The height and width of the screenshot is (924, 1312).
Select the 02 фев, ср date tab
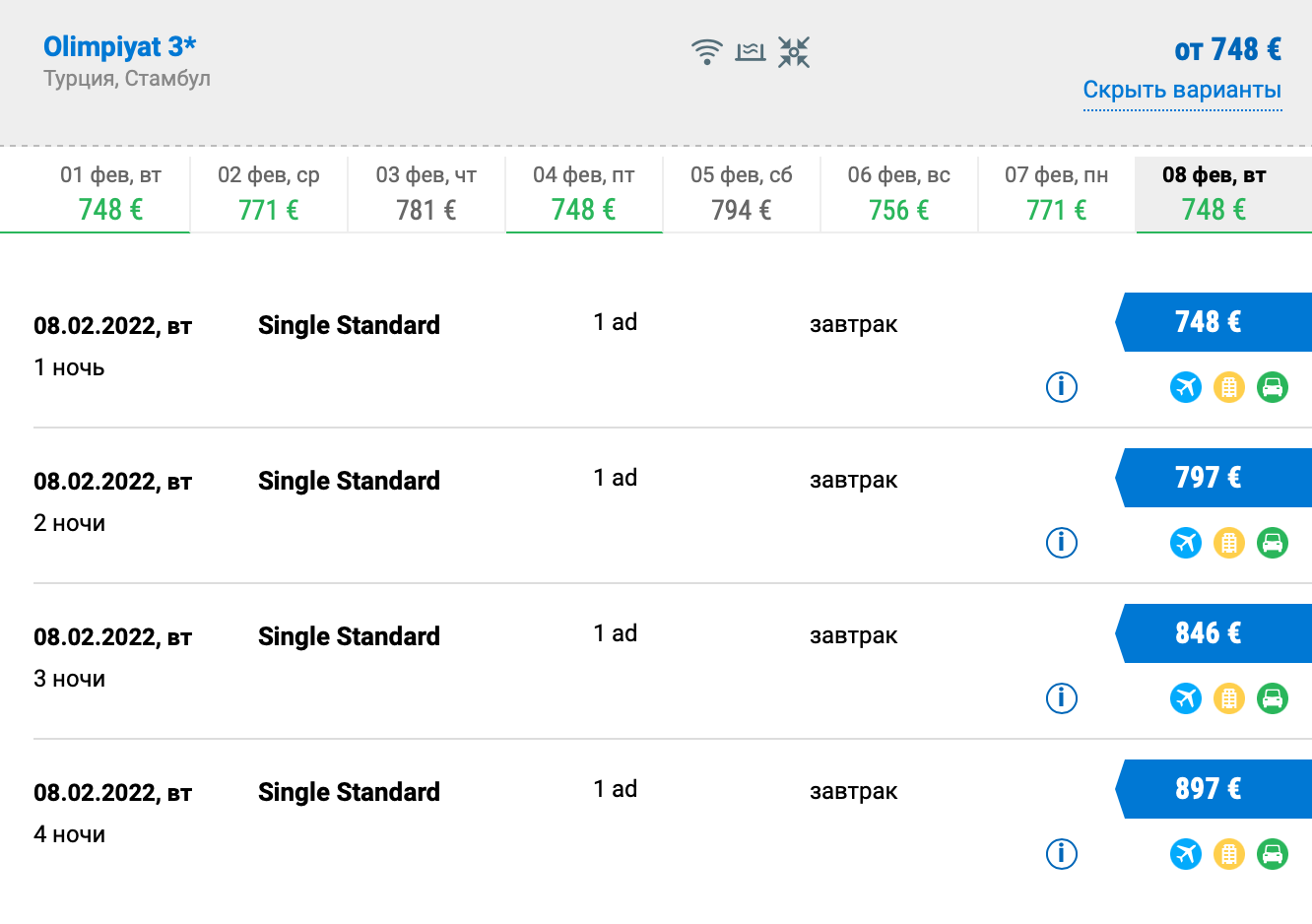[x=269, y=194]
